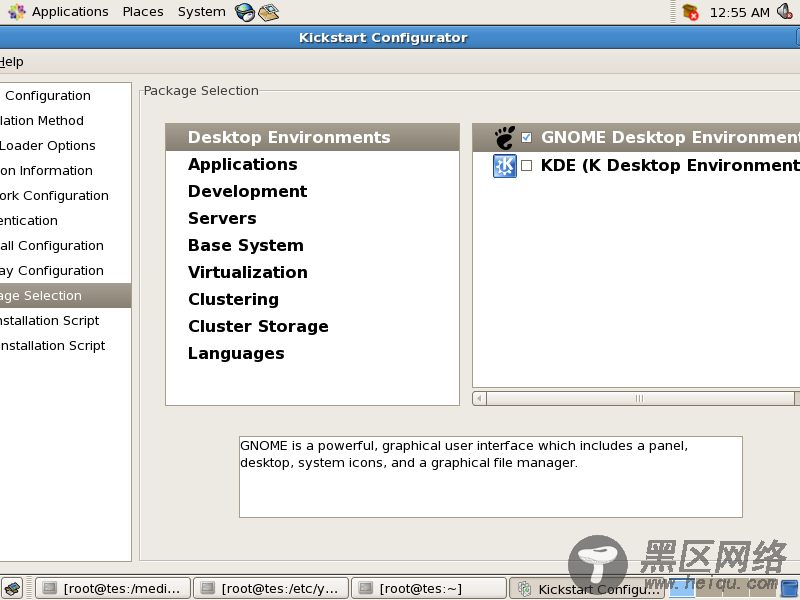Click the show desktop icon in taskbar

pyautogui.click(x=13, y=589)
